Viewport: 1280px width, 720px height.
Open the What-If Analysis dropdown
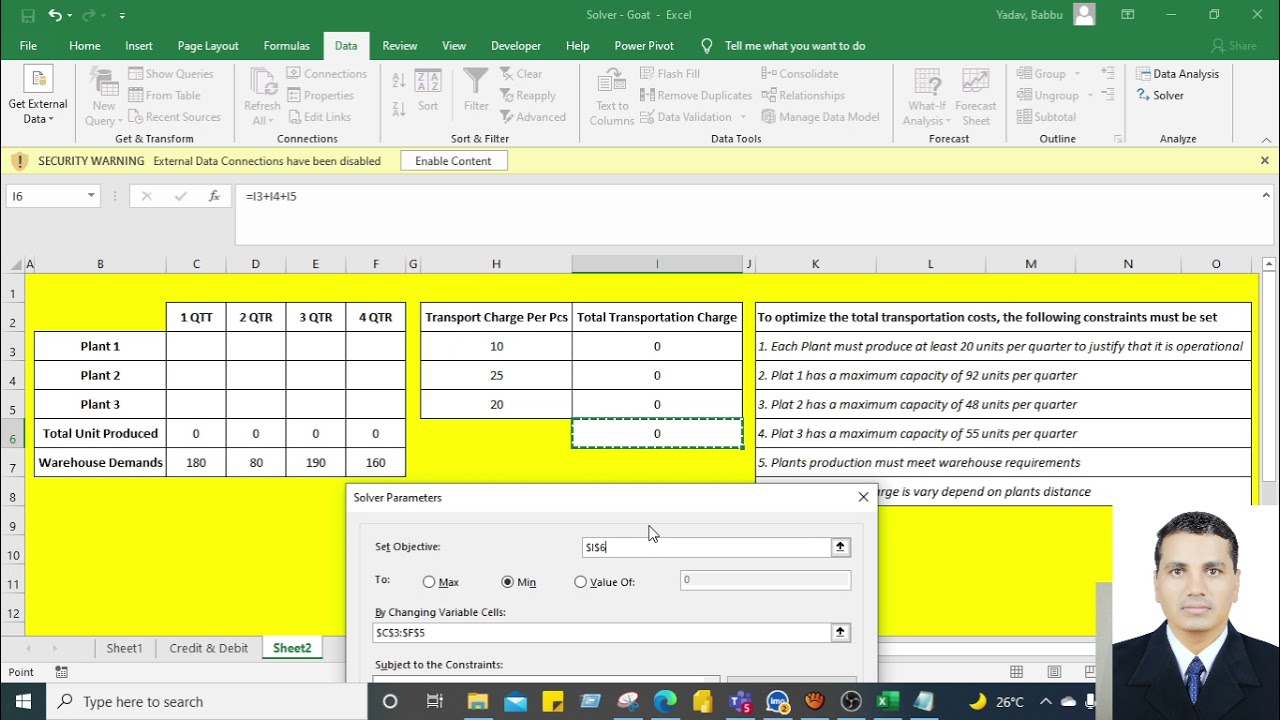[x=927, y=98]
